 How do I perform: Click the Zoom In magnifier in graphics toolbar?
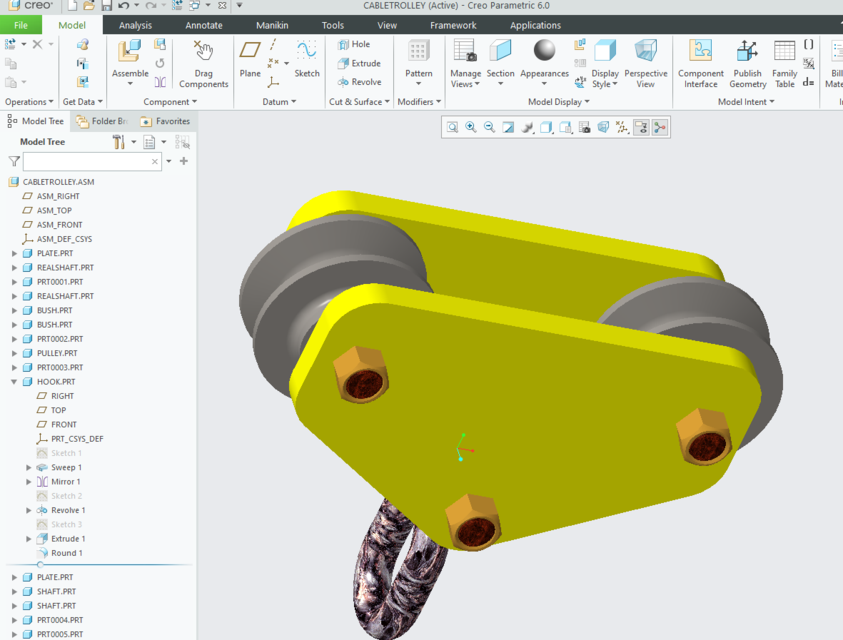coord(470,127)
